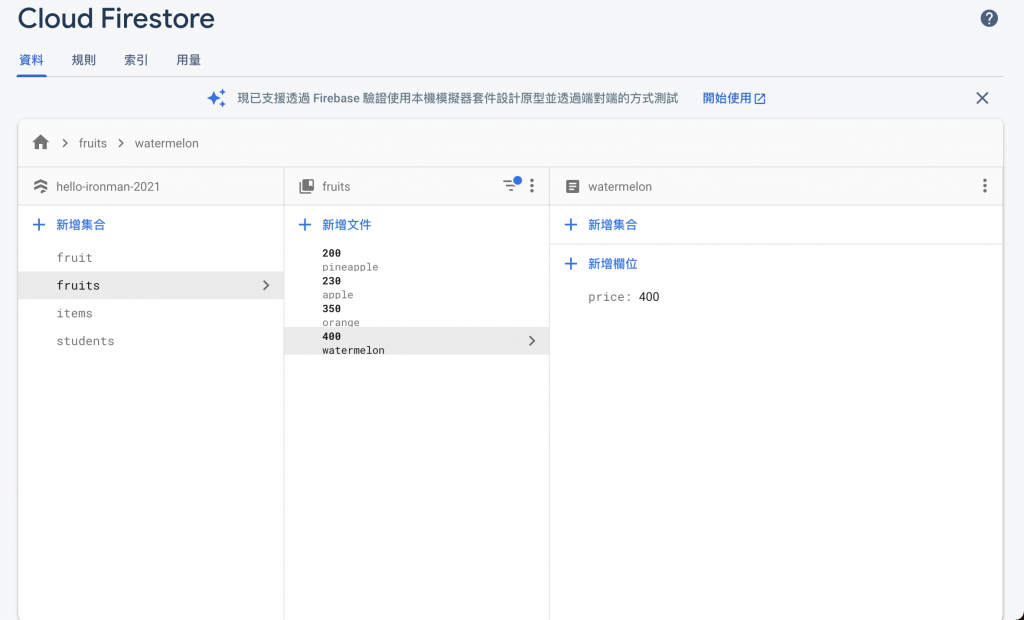The image size is (1024, 620).
Task: Click the hello-ironman-2021 database icon
Action: (x=41, y=186)
